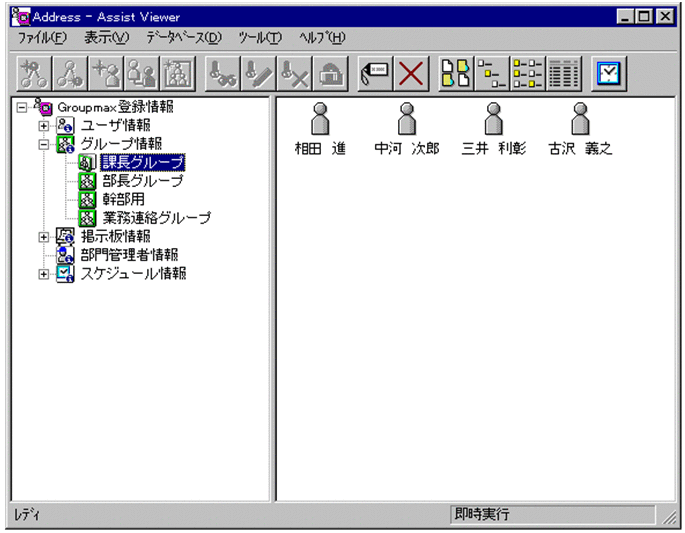The height and width of the screenshot is (533, 685).
Task: Select 課長グループ in the tree
Action: pyautogui.click(x=143, y=163)
